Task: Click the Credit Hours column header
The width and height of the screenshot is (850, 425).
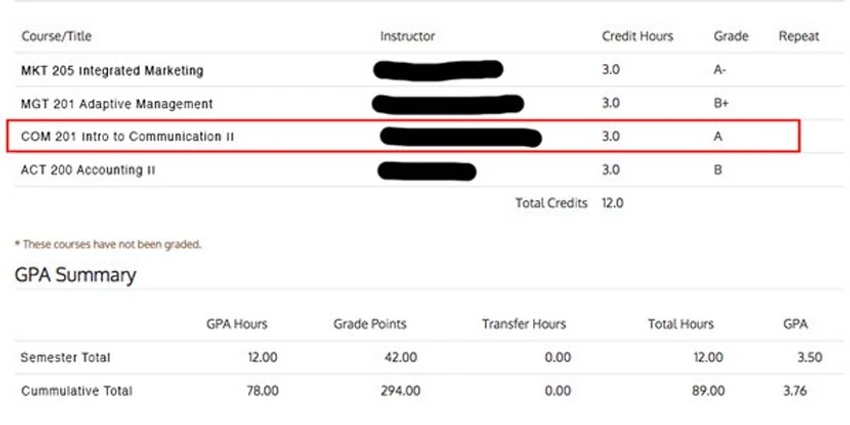Action: pos(638,36)
